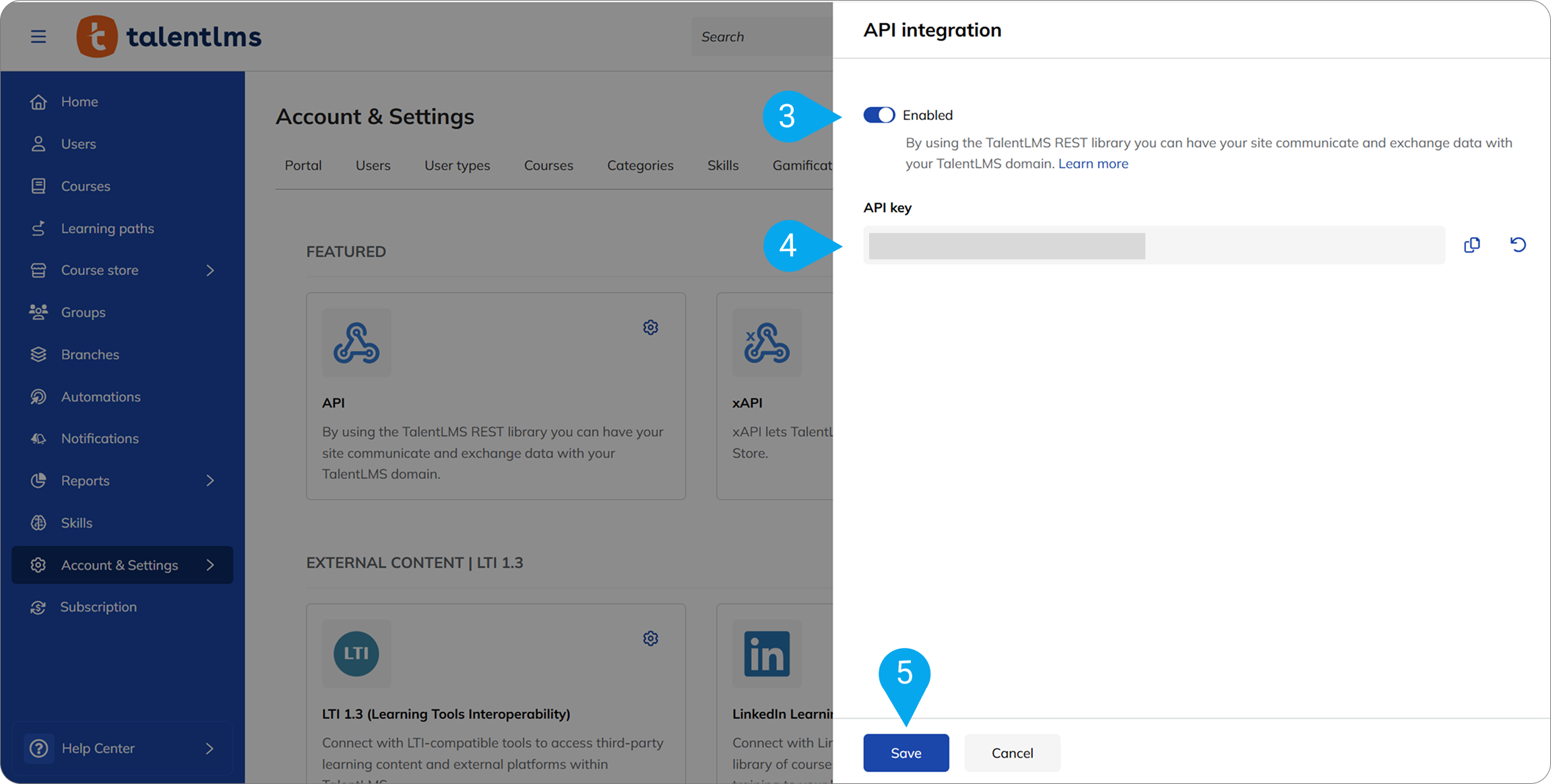1551x784 pixels.
Task: Open API card settings gear
Action: pos(650,327)
